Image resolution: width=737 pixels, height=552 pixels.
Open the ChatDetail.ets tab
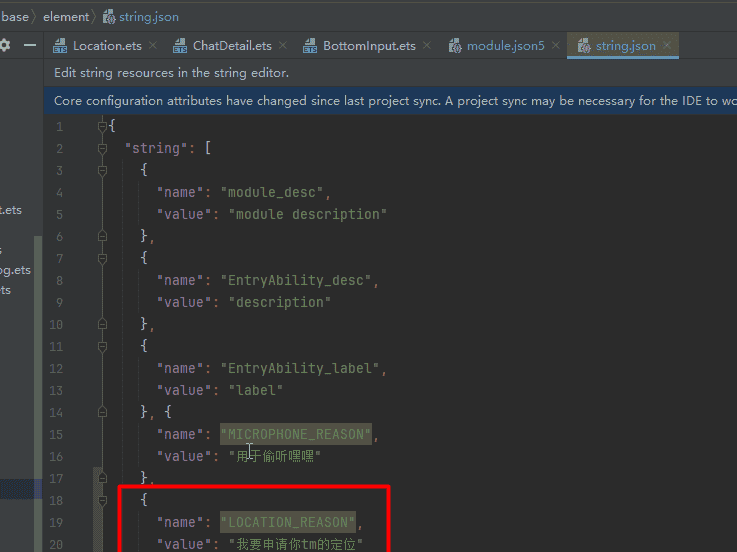pyautogui.click(x=232, y=46)
